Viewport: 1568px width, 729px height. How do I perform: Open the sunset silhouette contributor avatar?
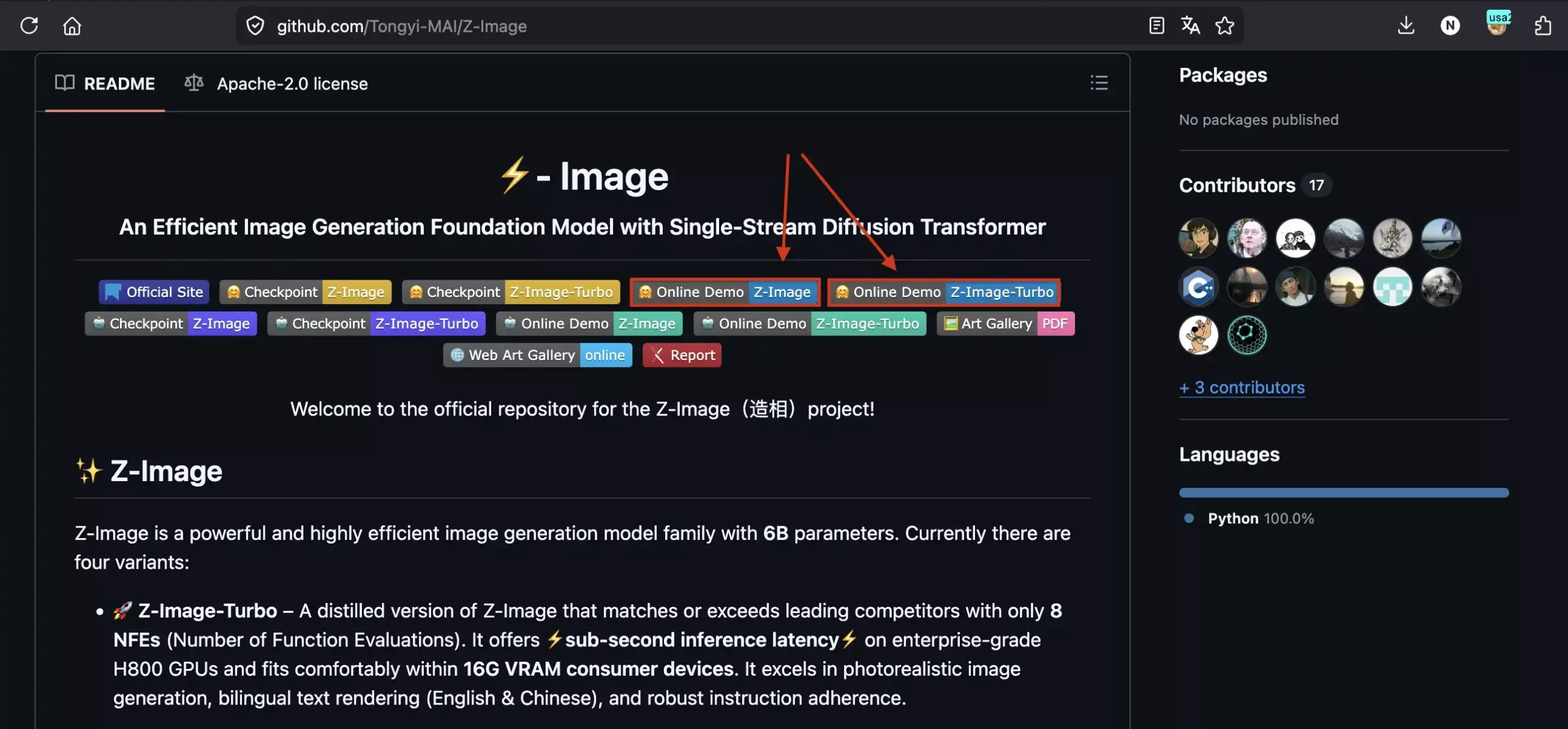pos(1344,286)
